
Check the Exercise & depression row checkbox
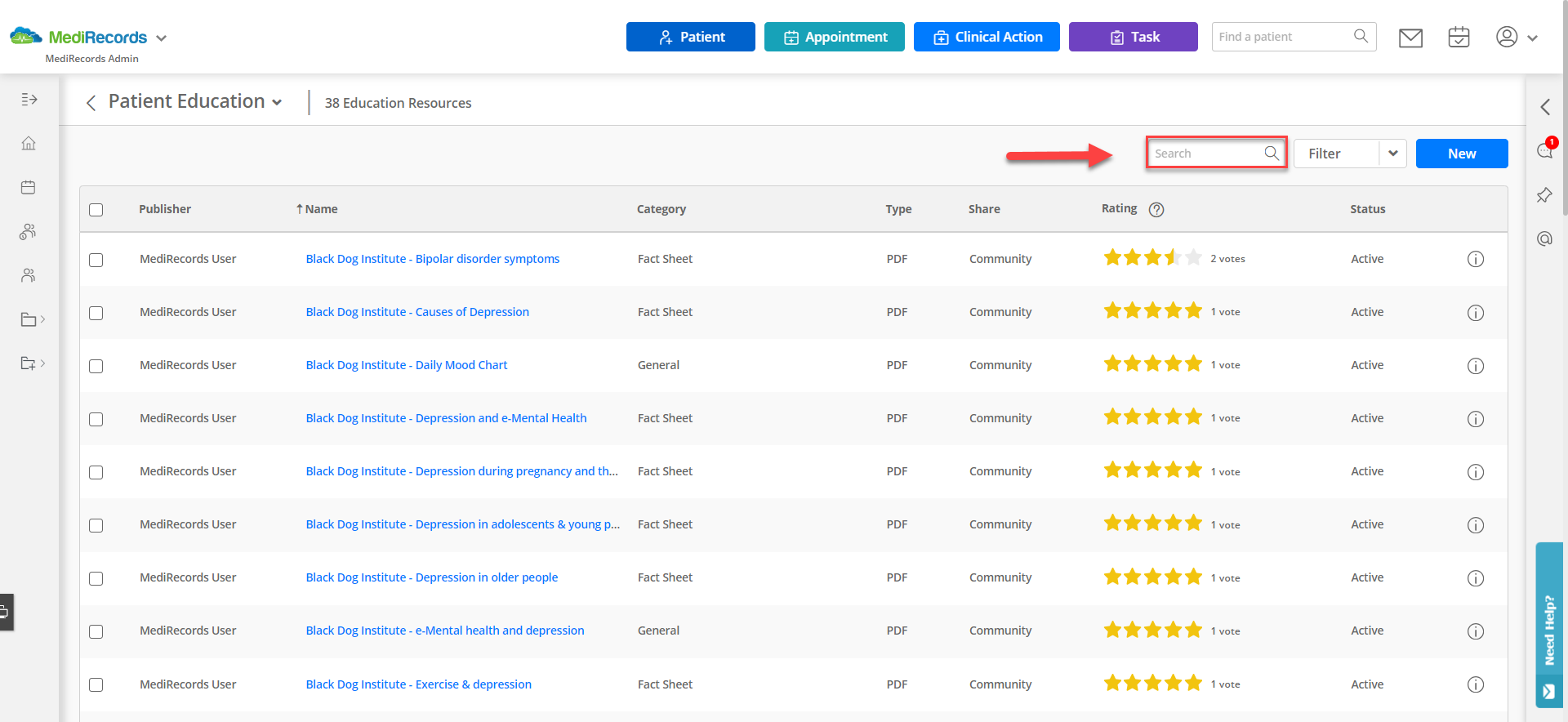coord(96,684)
